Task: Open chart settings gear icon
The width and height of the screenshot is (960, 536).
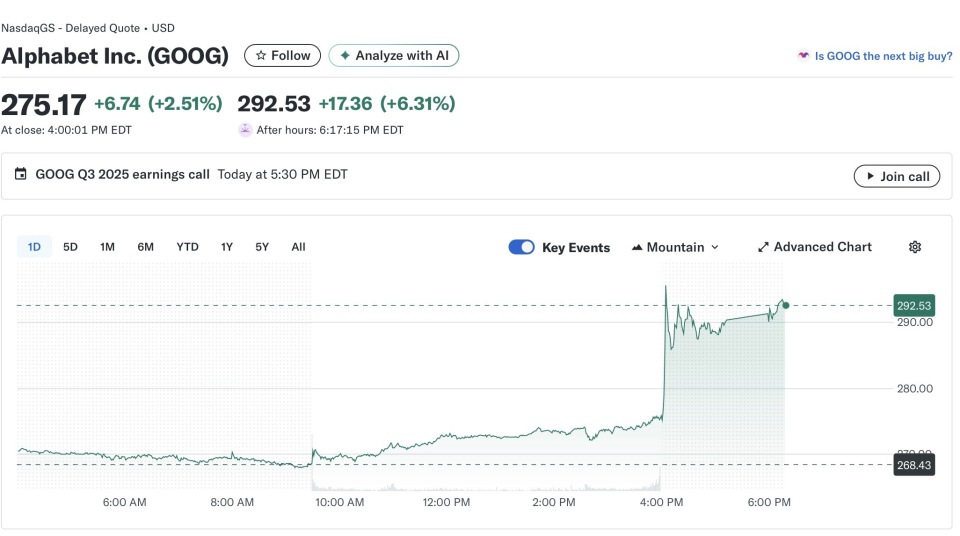Action: (914, 247)
